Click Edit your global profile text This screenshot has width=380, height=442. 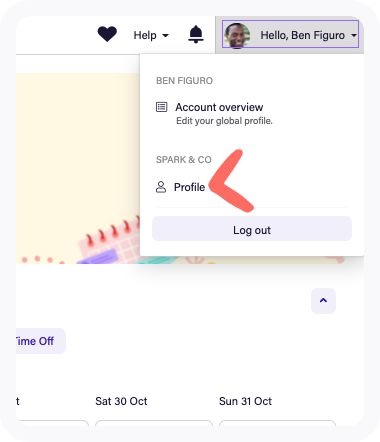coord(224,121)
